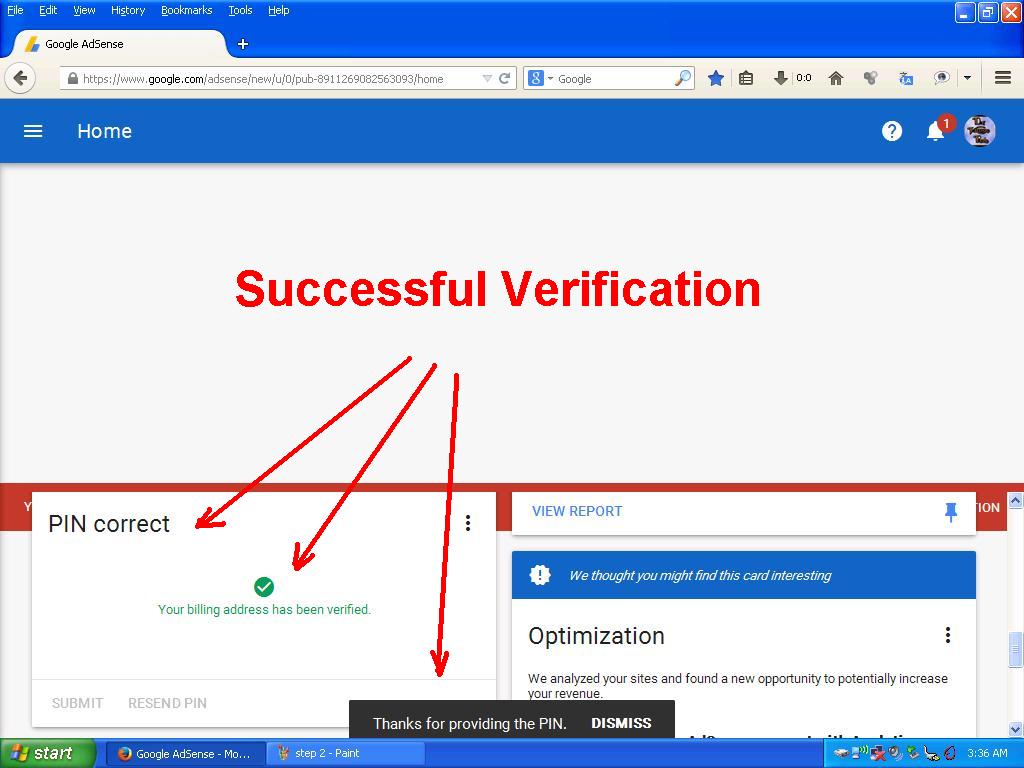Open a new tab with the plus button
The image size is (1024, 768).
243,44
